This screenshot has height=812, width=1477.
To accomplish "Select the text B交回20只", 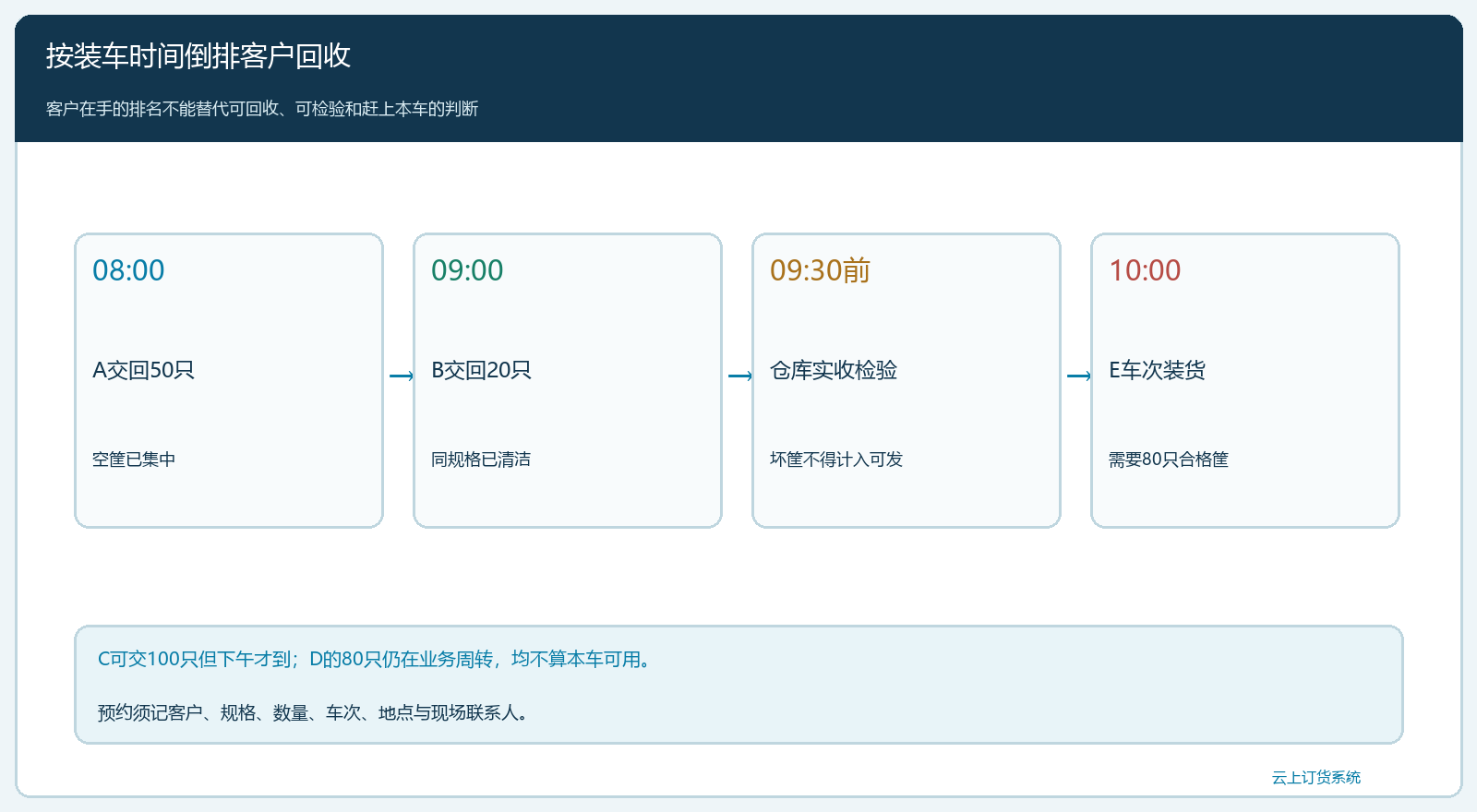I will tap(481, 370).
